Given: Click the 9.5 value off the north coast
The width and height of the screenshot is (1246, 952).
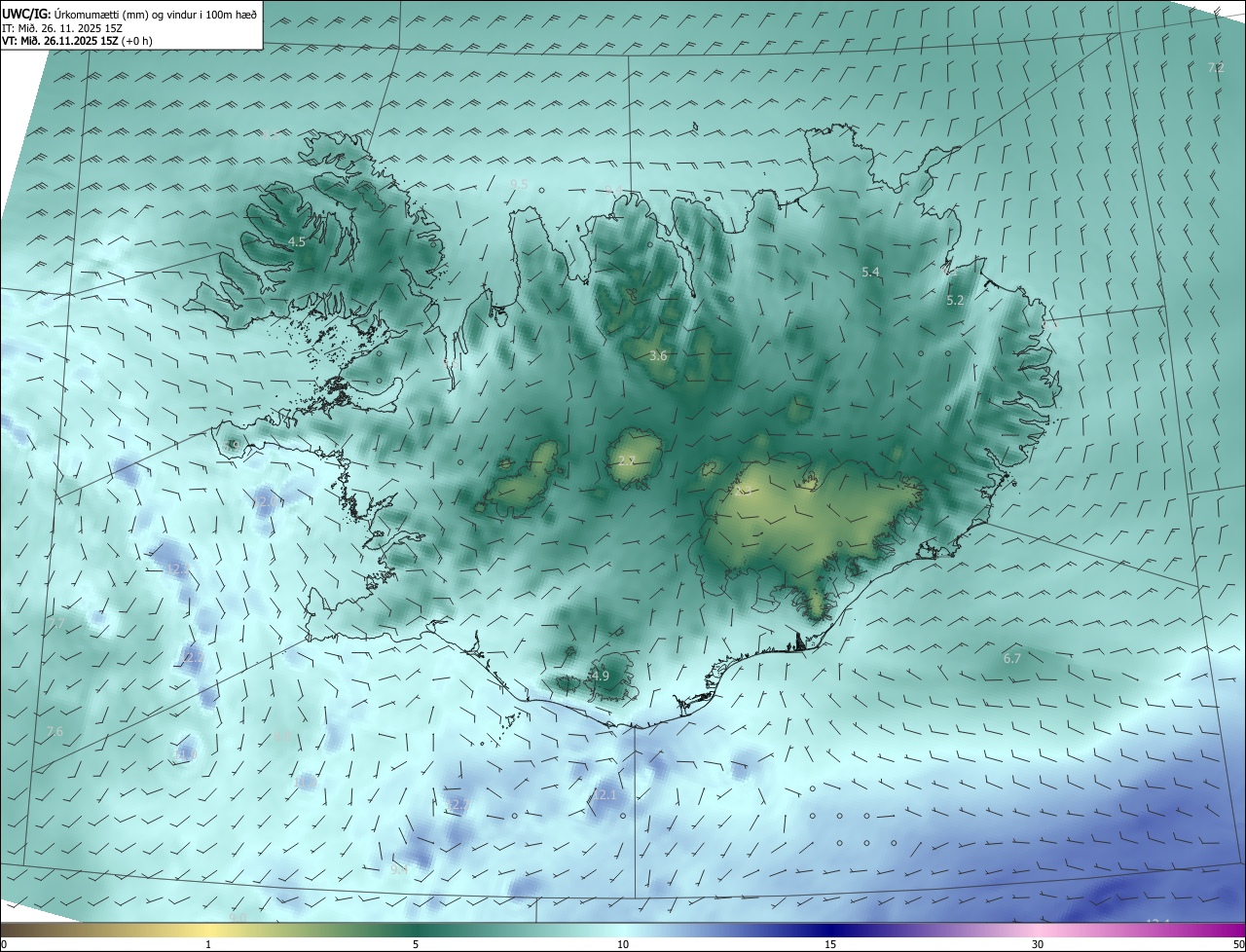Looking at the screenshot, I should pos(519,184).
